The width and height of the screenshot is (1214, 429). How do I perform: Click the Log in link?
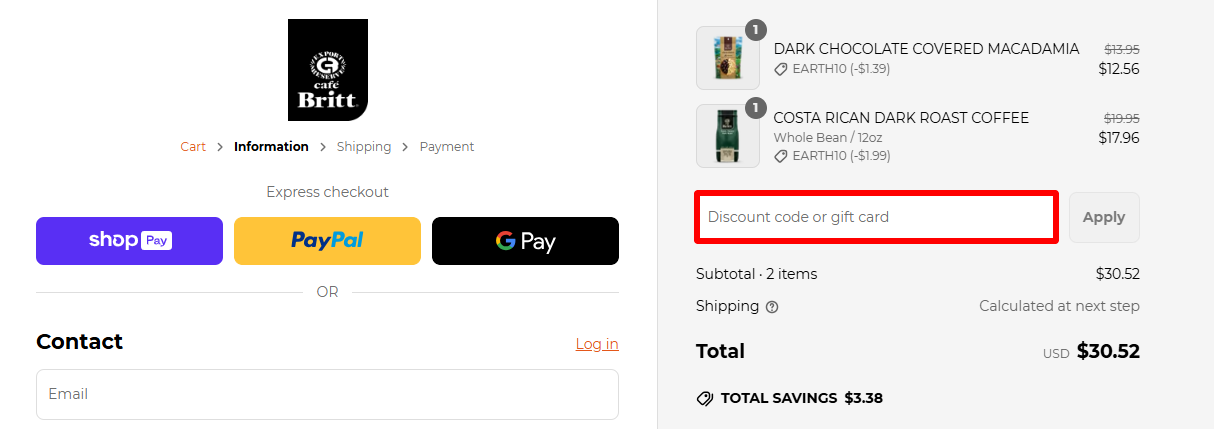[597, 344]
